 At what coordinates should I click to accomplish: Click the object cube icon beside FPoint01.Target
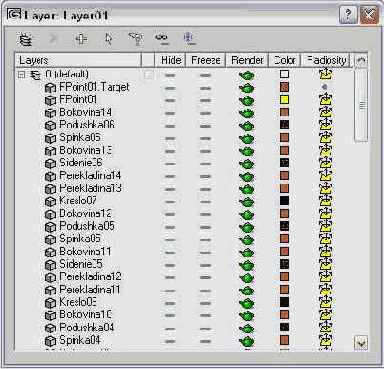point(50,88)
